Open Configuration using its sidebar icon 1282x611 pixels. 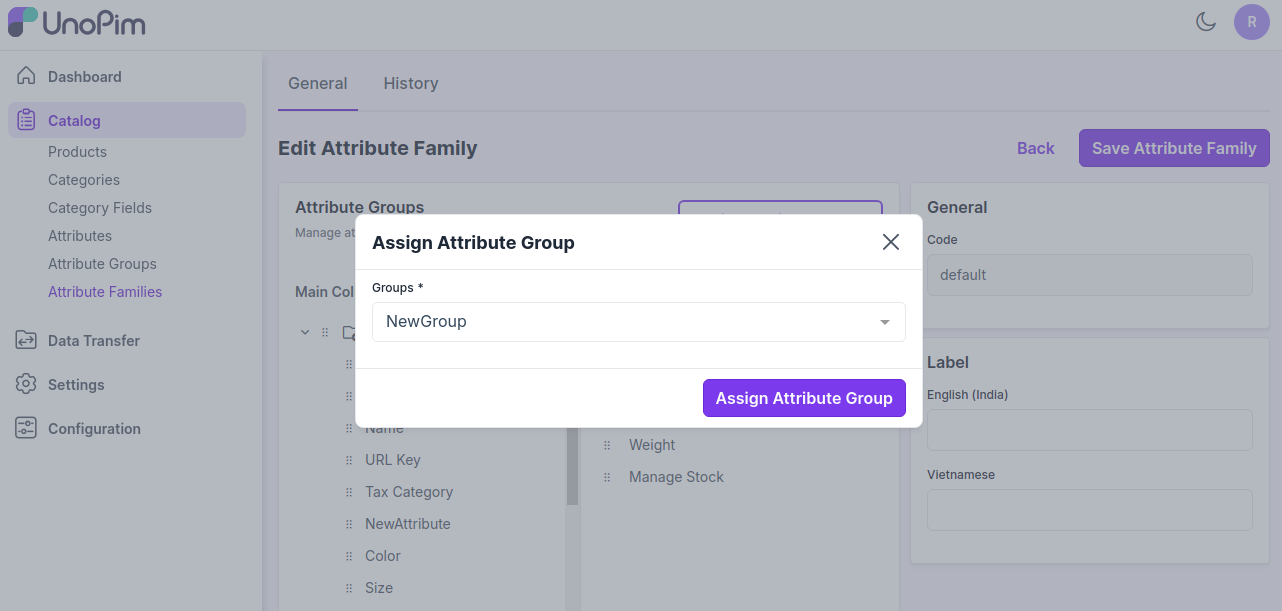[x=25, y=428]
